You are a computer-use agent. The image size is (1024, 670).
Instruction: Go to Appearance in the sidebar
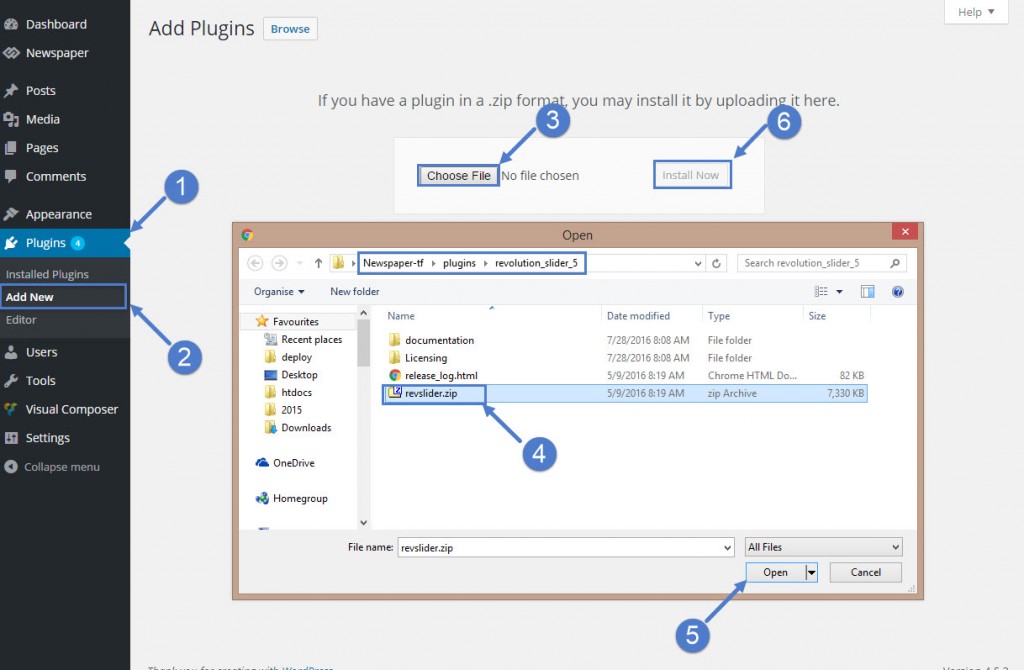58,214
